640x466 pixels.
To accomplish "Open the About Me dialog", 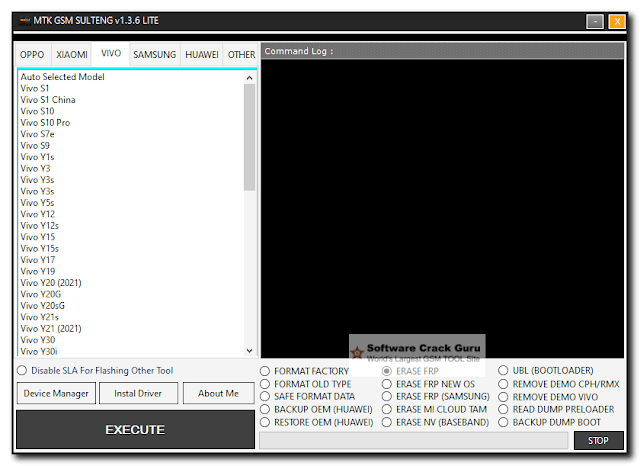I will [x=218, y=393].
